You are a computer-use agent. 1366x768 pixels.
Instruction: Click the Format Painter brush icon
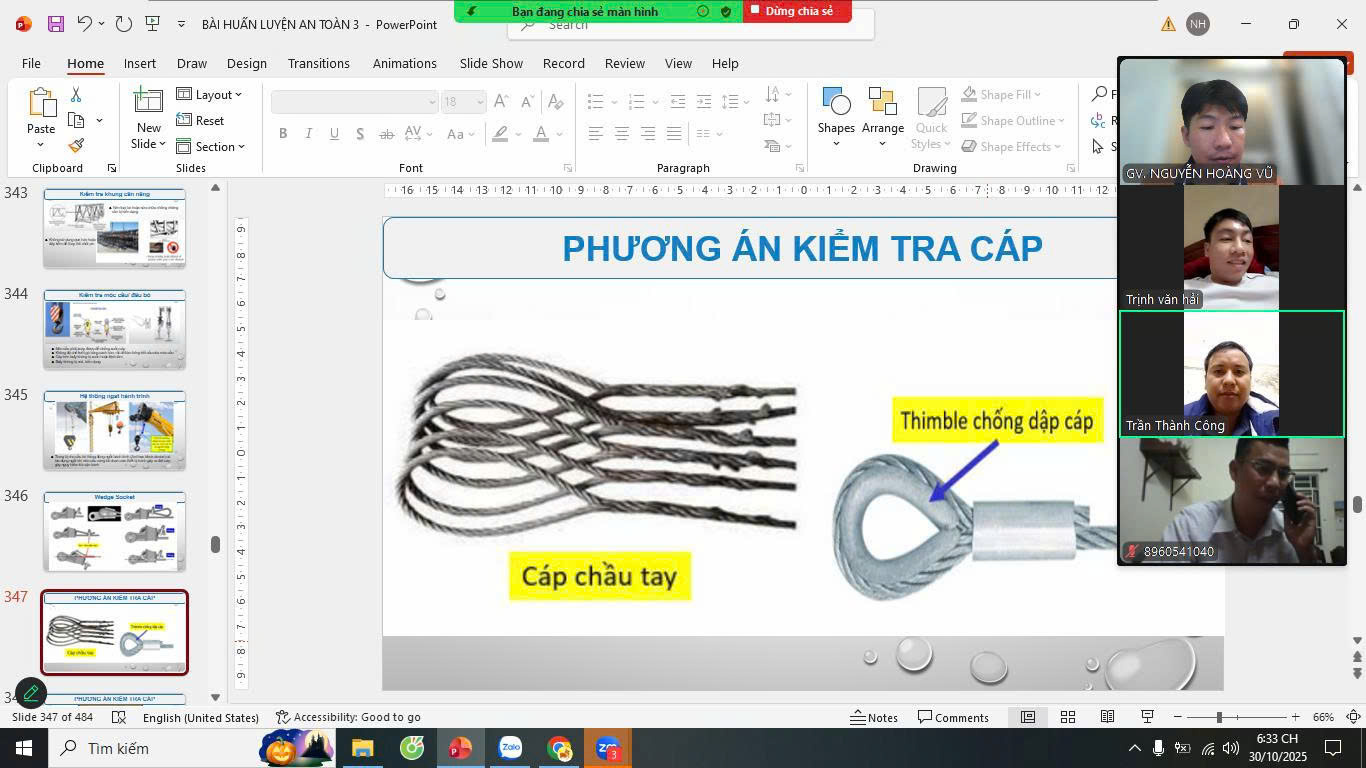pos(76,147)
